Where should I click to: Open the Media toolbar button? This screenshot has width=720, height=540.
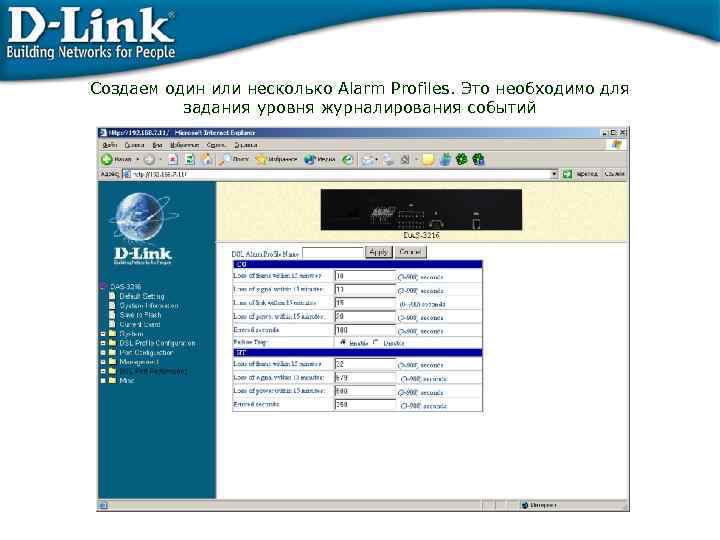(320, 159)
